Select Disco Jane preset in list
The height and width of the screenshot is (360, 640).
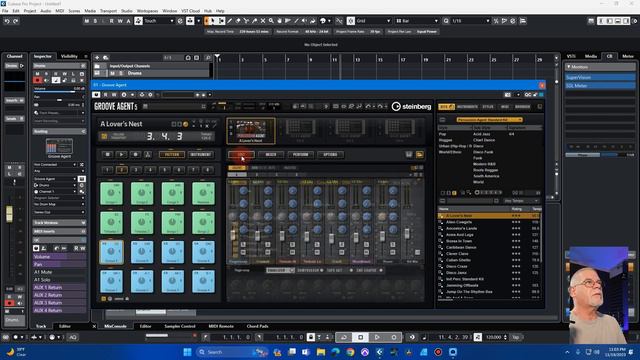tap(456, 273)
